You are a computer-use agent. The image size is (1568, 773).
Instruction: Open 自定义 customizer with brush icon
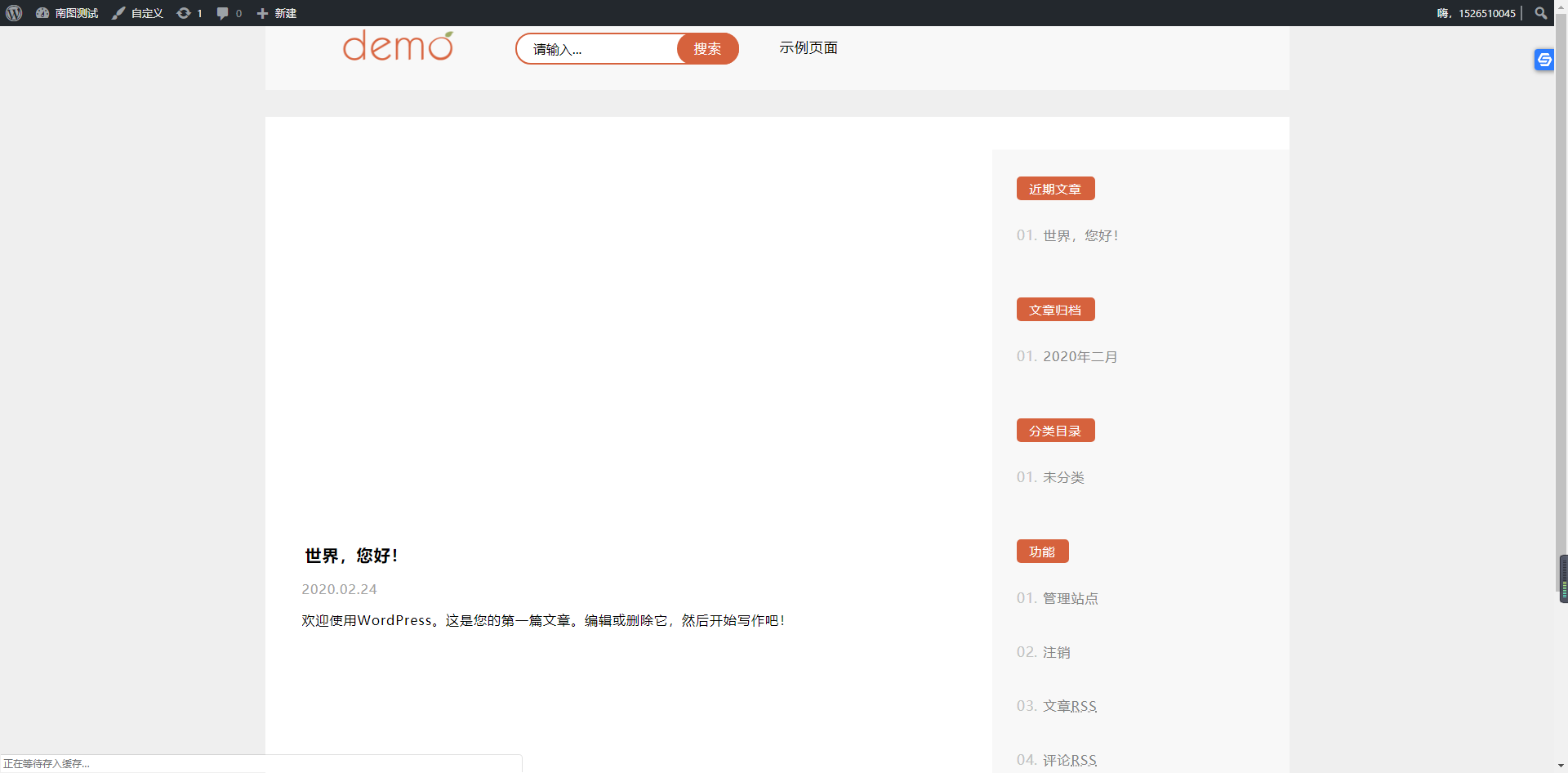pos(138,13)
